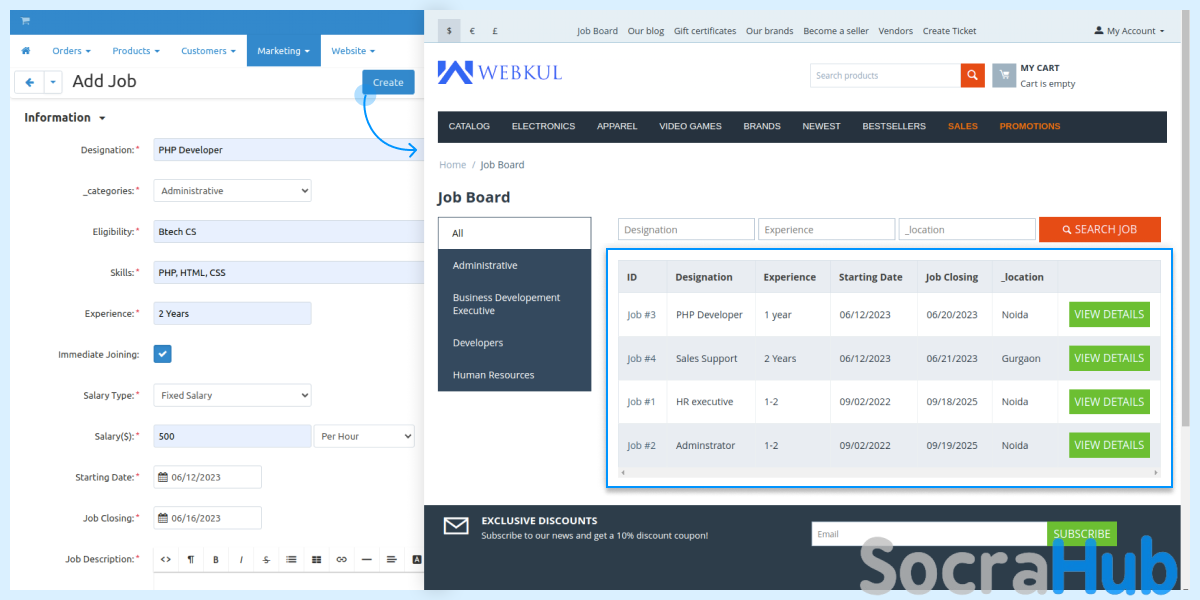
Task: Open the text color icon in editor
Action: (417, 559)
